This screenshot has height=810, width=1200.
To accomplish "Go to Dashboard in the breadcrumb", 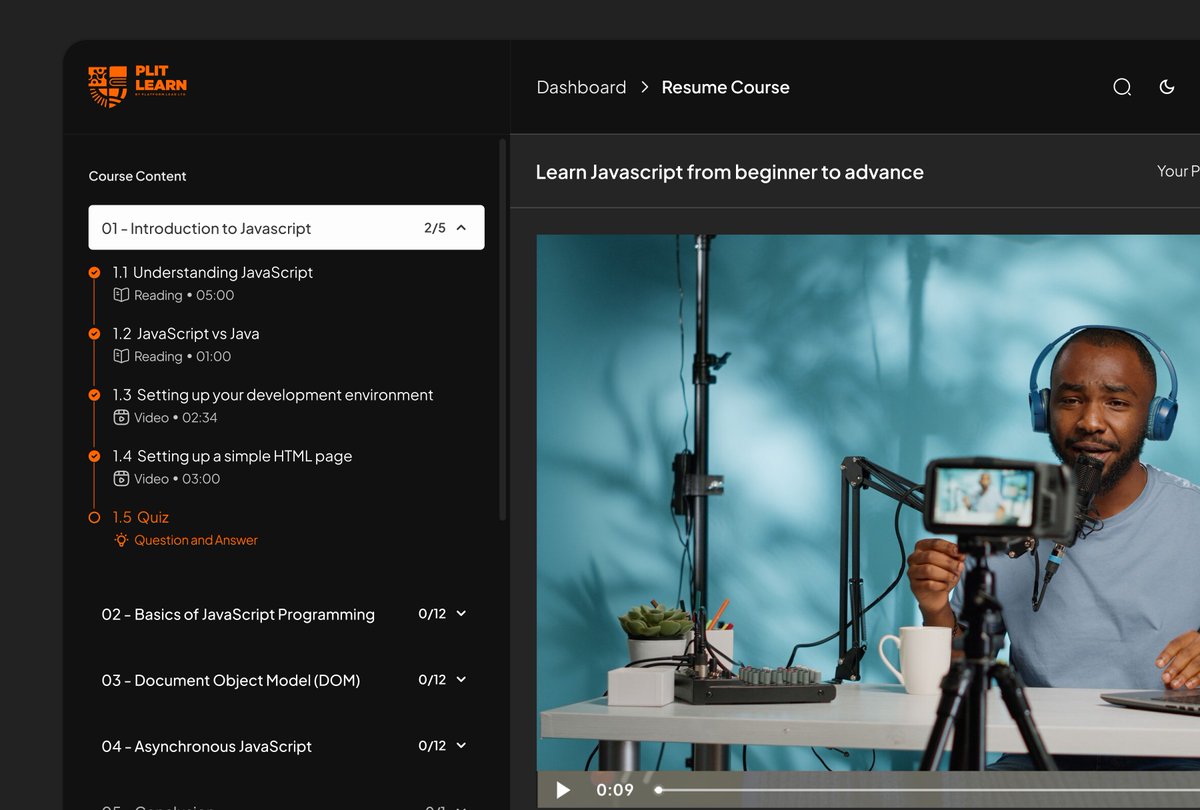I will click(x=581, y=87).
